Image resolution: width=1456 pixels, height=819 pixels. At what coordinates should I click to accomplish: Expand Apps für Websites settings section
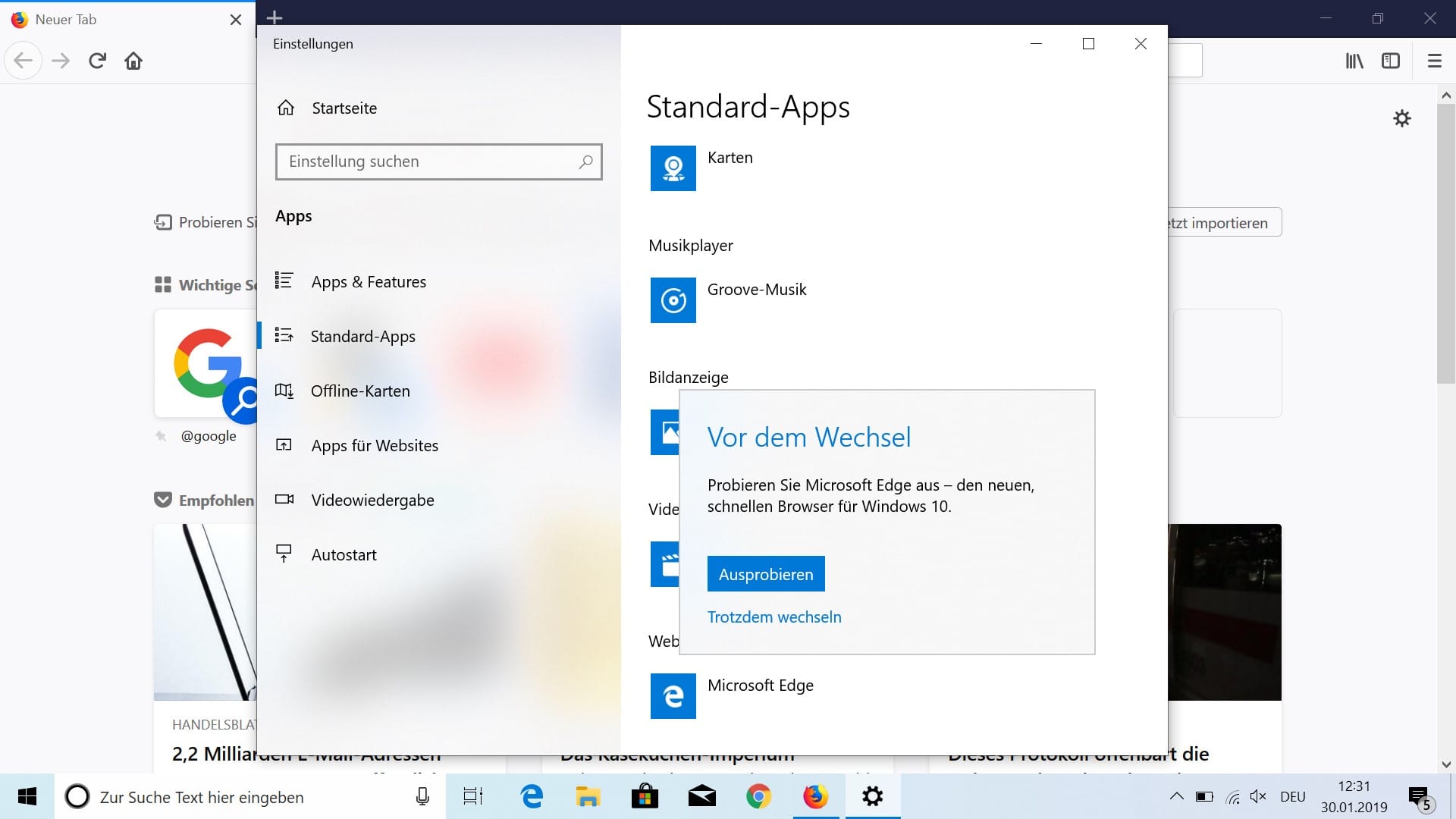375,445
